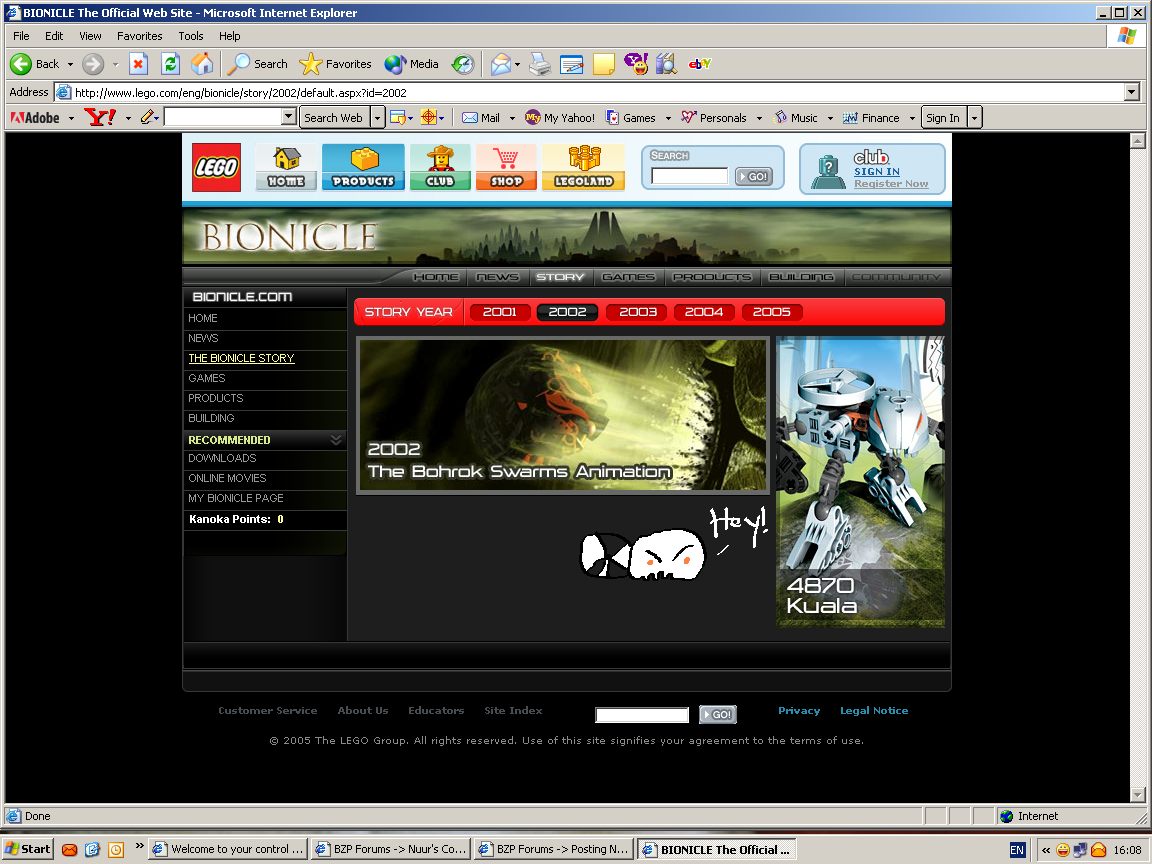Click the footer GO! button

point(718,714)
